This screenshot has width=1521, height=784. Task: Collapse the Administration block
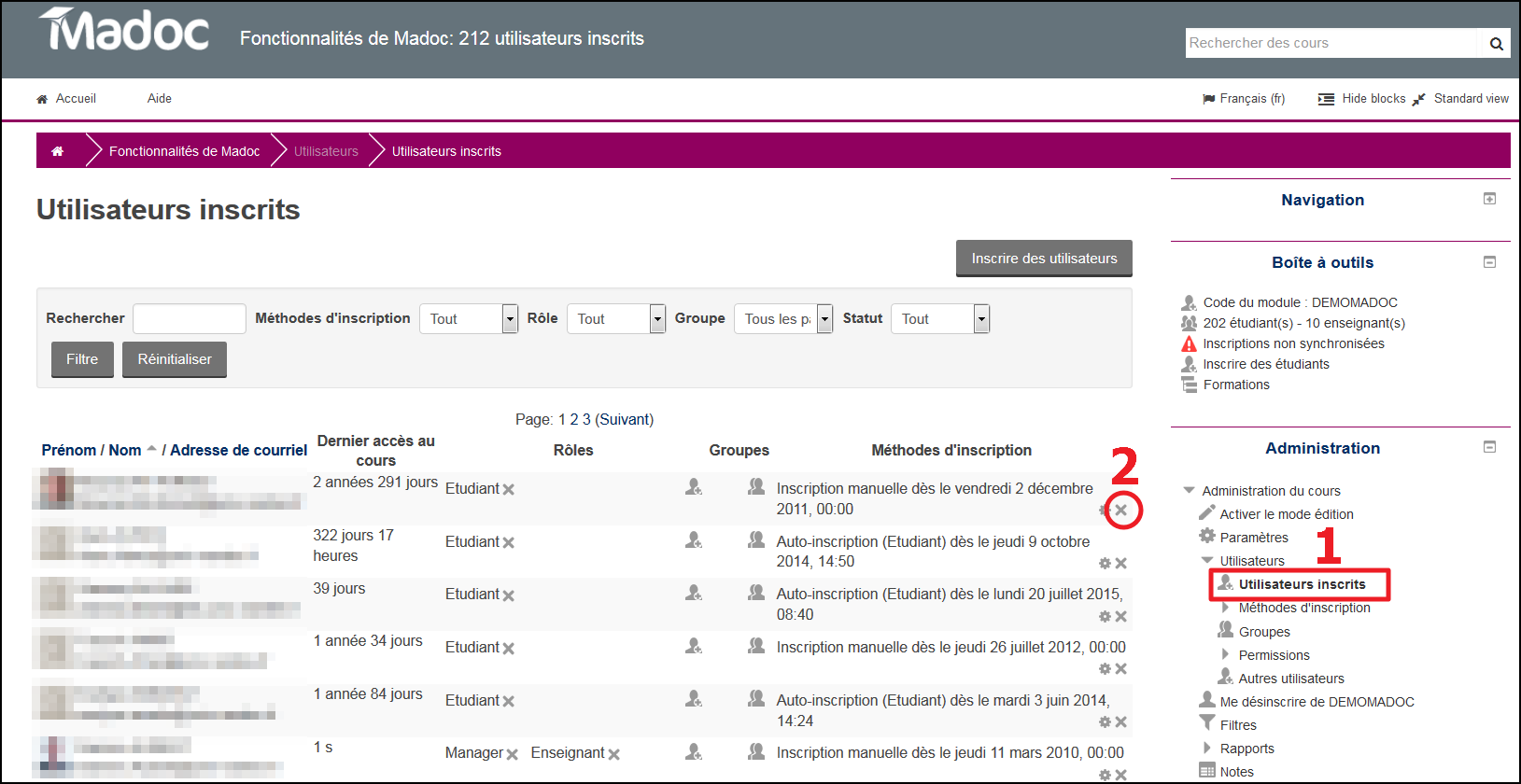click(x=1489, y=447)
